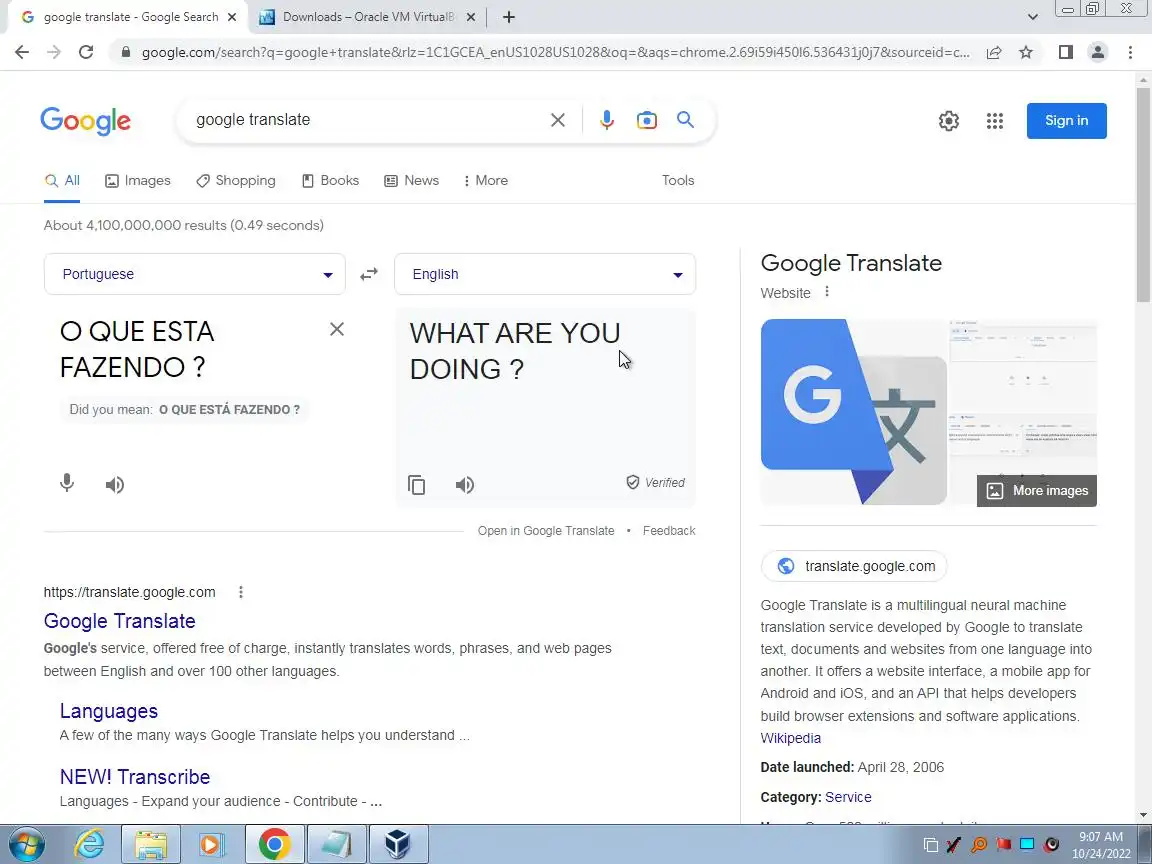Select the All results tab
Screen dimensions: 1152x864
[x=62, y=181]
